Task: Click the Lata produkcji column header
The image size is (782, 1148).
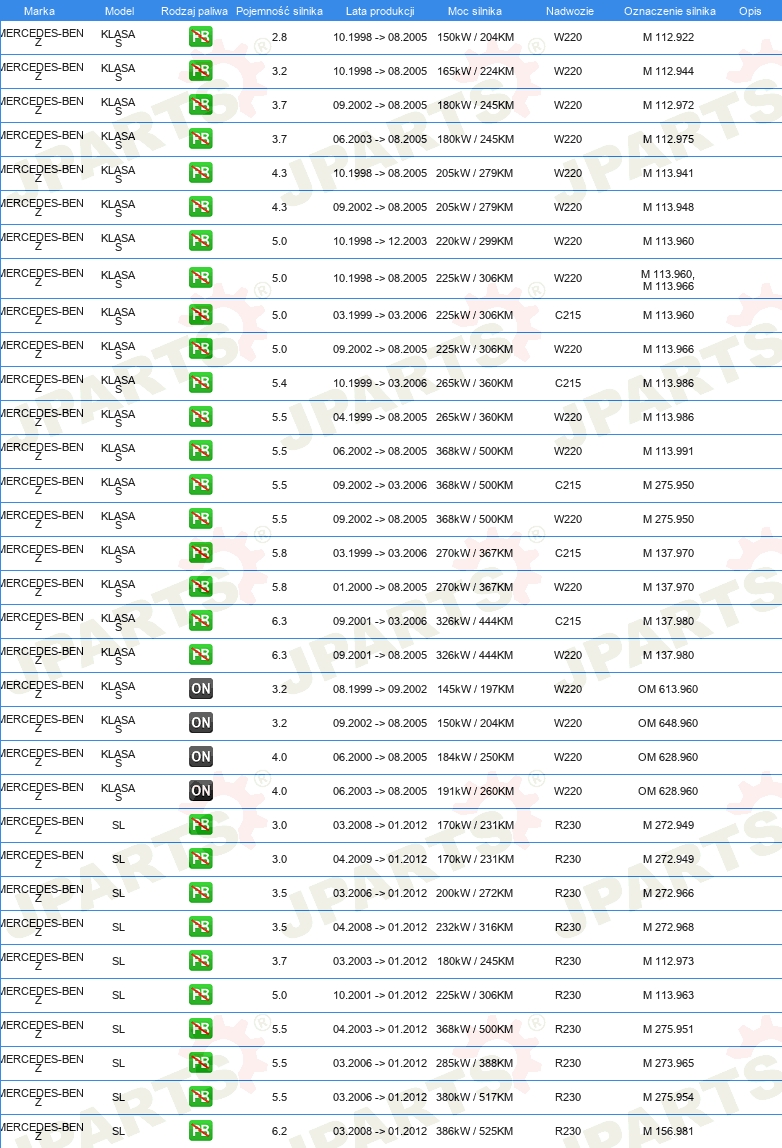Action: click(380, 11)
